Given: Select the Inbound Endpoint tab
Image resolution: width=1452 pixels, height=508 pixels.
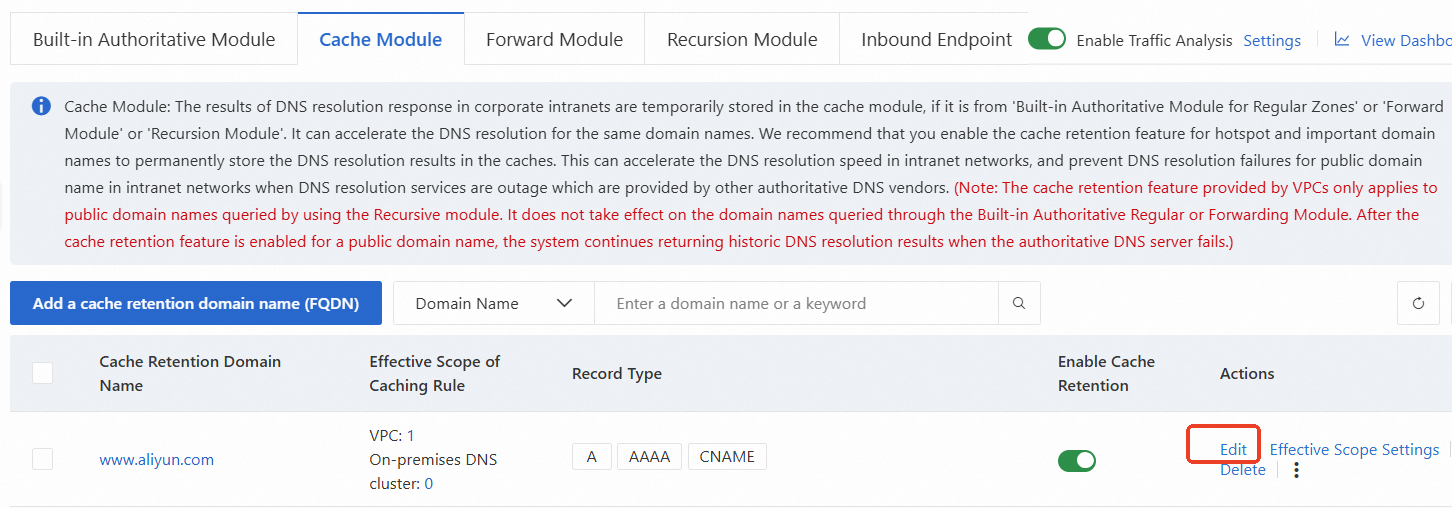Looking at the screenshot, I should point(936,40).
